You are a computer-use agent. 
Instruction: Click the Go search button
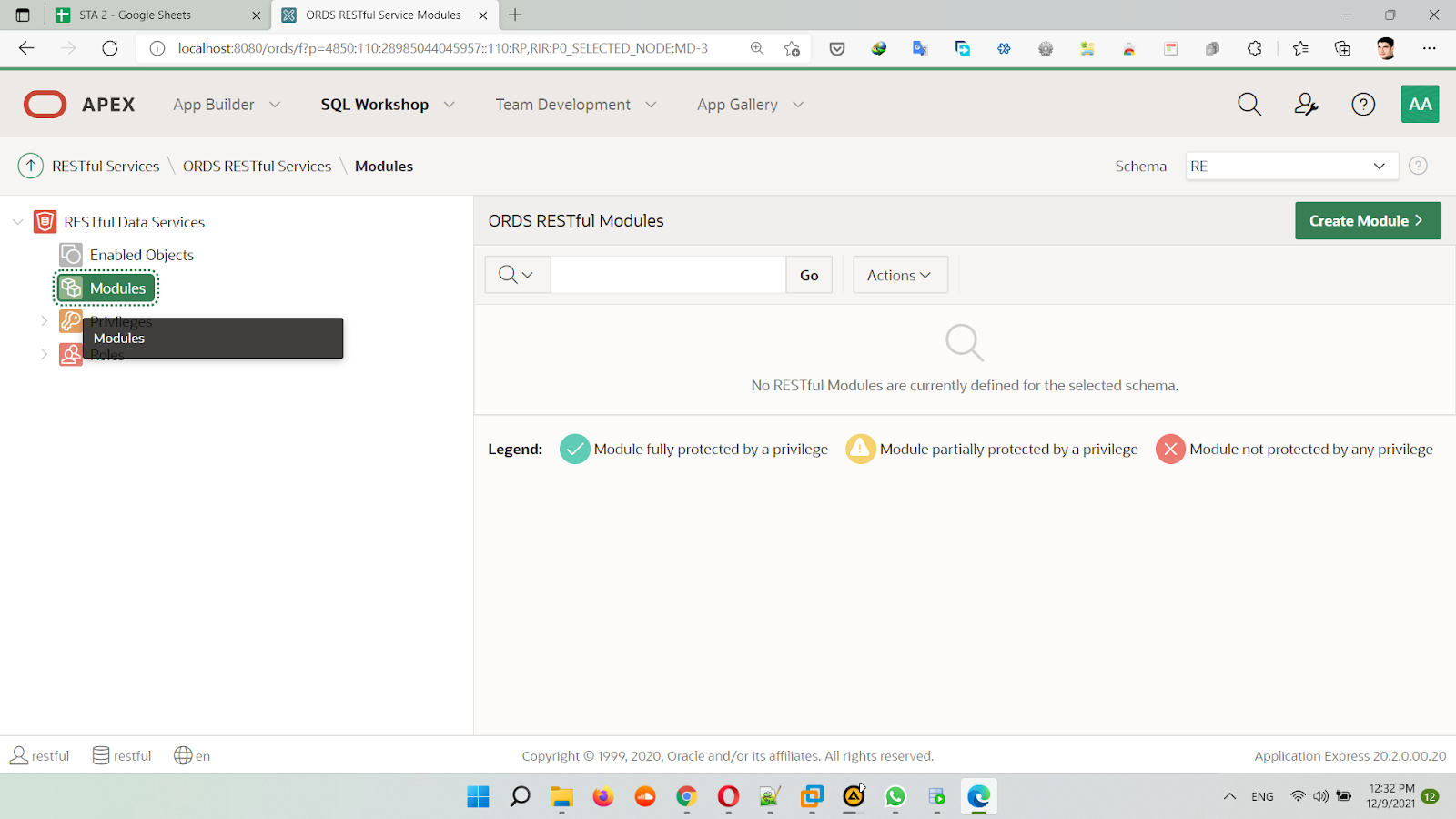(809, 275)
